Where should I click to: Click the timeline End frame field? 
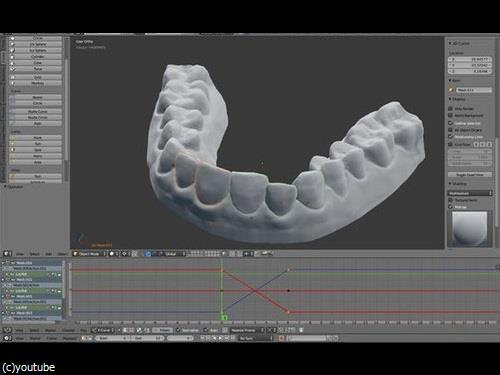pyautogui.click(x=148, y=338)
